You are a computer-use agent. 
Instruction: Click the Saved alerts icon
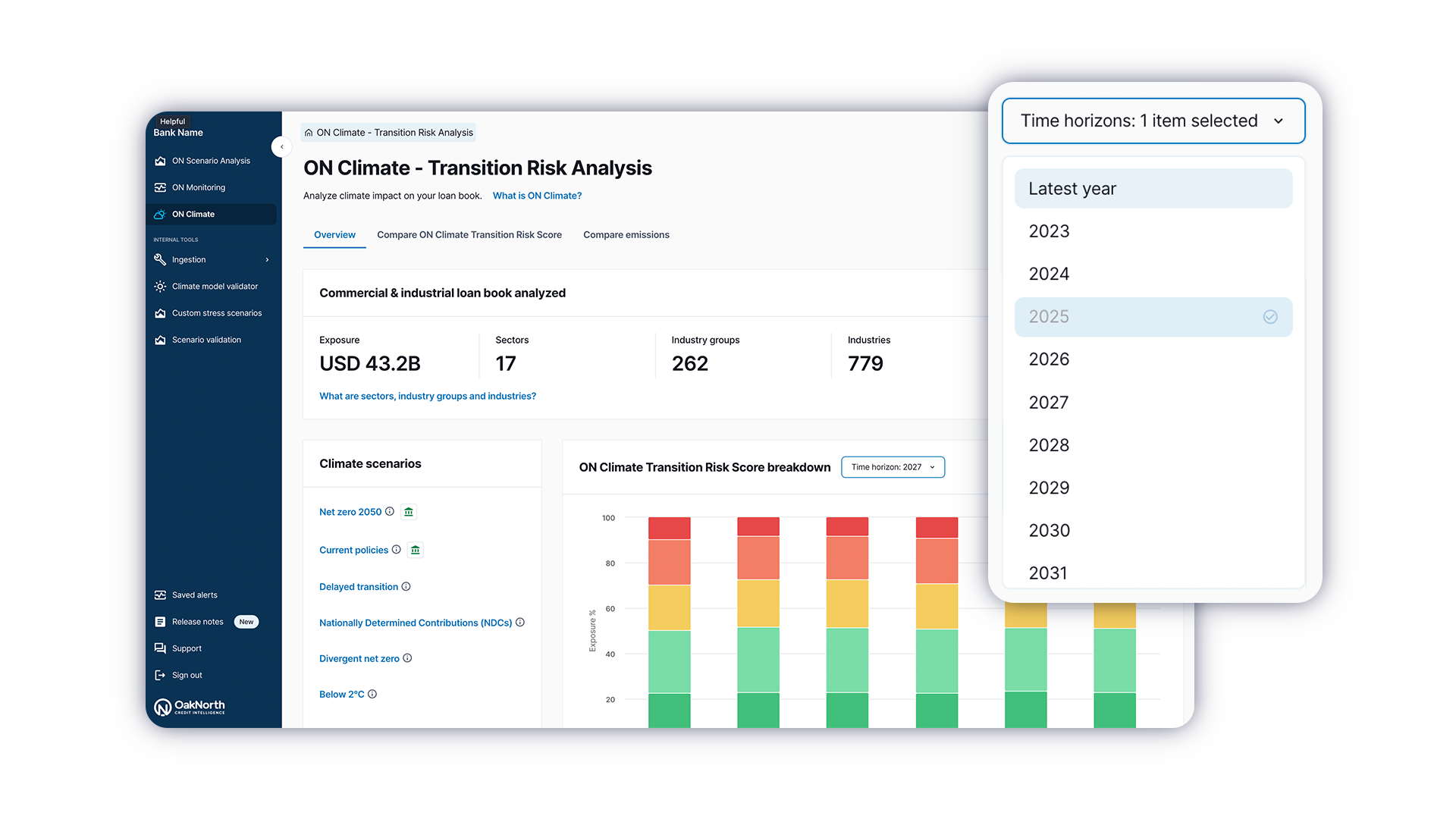click(160, 595)
